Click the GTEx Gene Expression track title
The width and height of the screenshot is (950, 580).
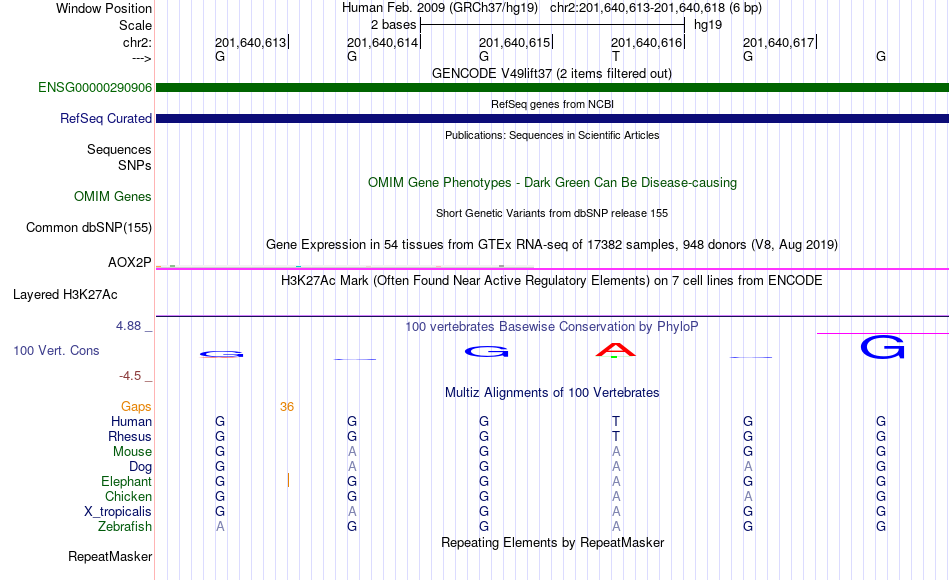[552, 244]
